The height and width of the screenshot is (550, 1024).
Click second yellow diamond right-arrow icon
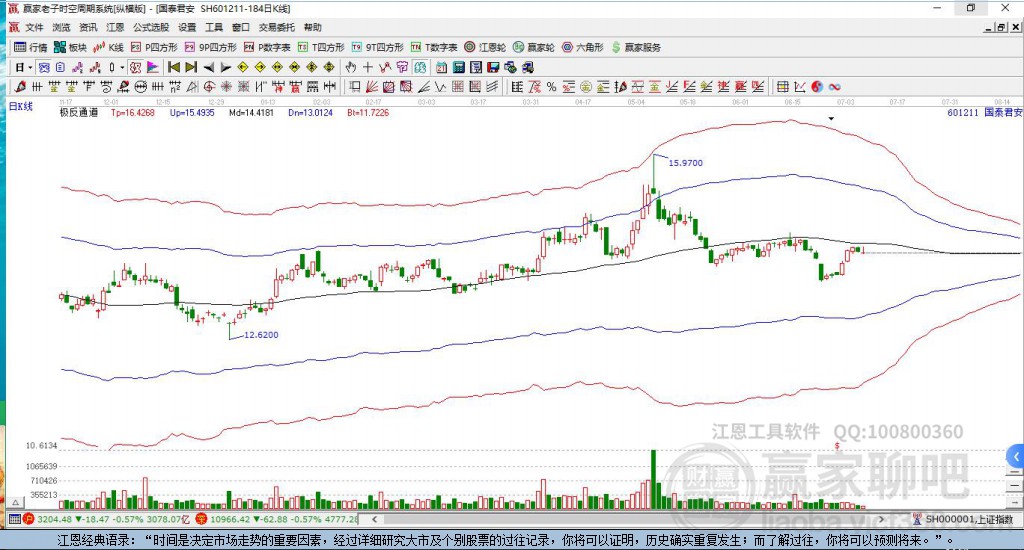point(260,67)
